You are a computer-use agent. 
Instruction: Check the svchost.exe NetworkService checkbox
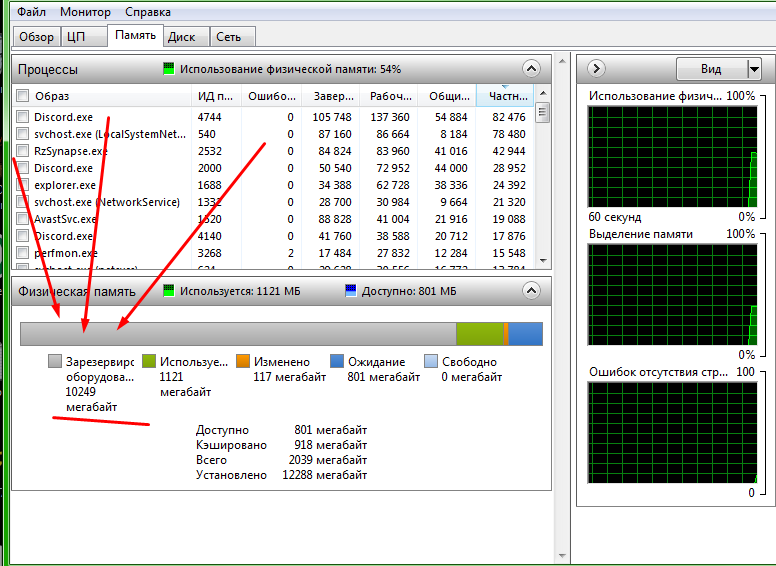[x=22, y=202]
